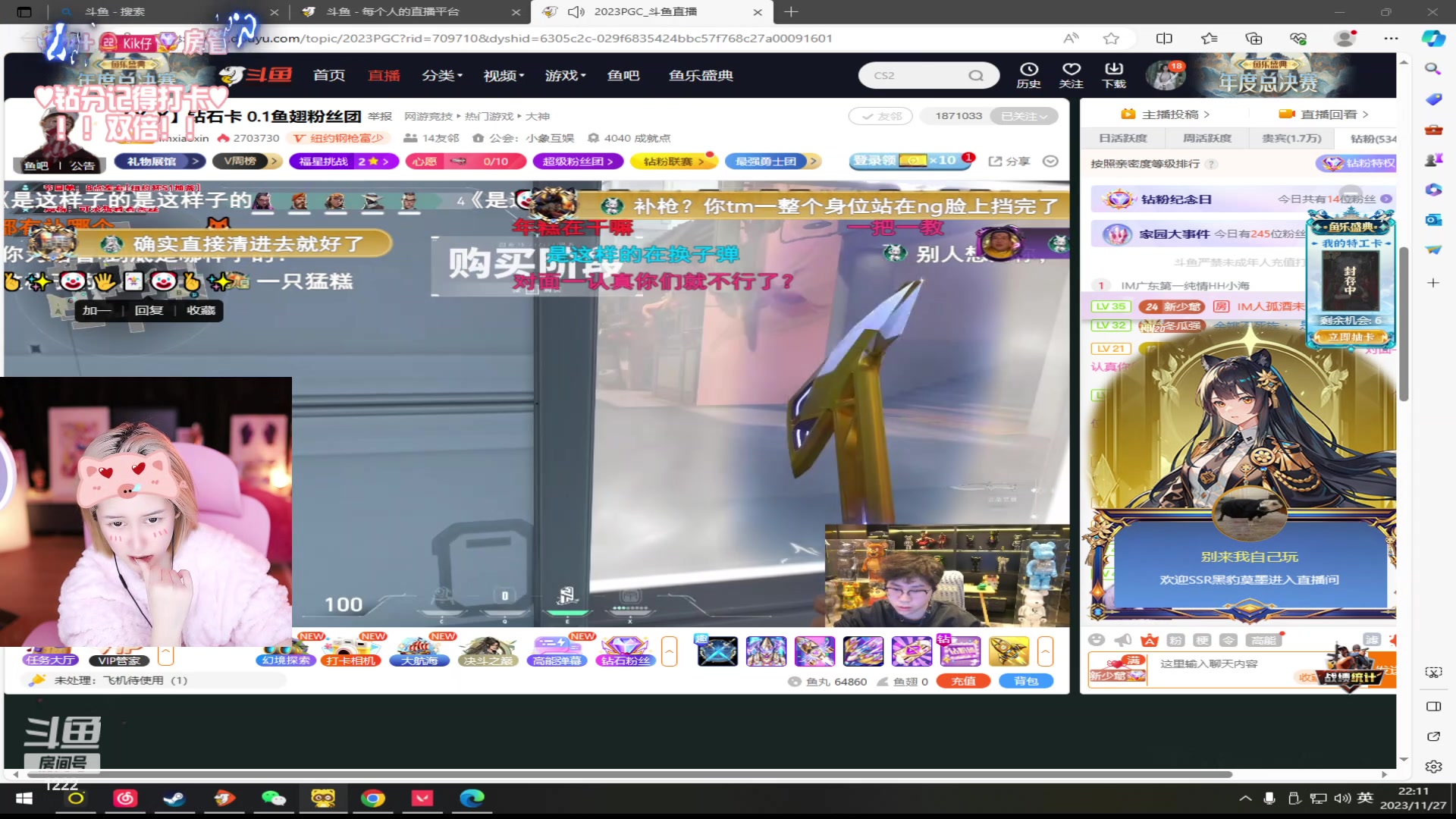Click the Edge favorites star in address bar

click(x=1111, y=38)
